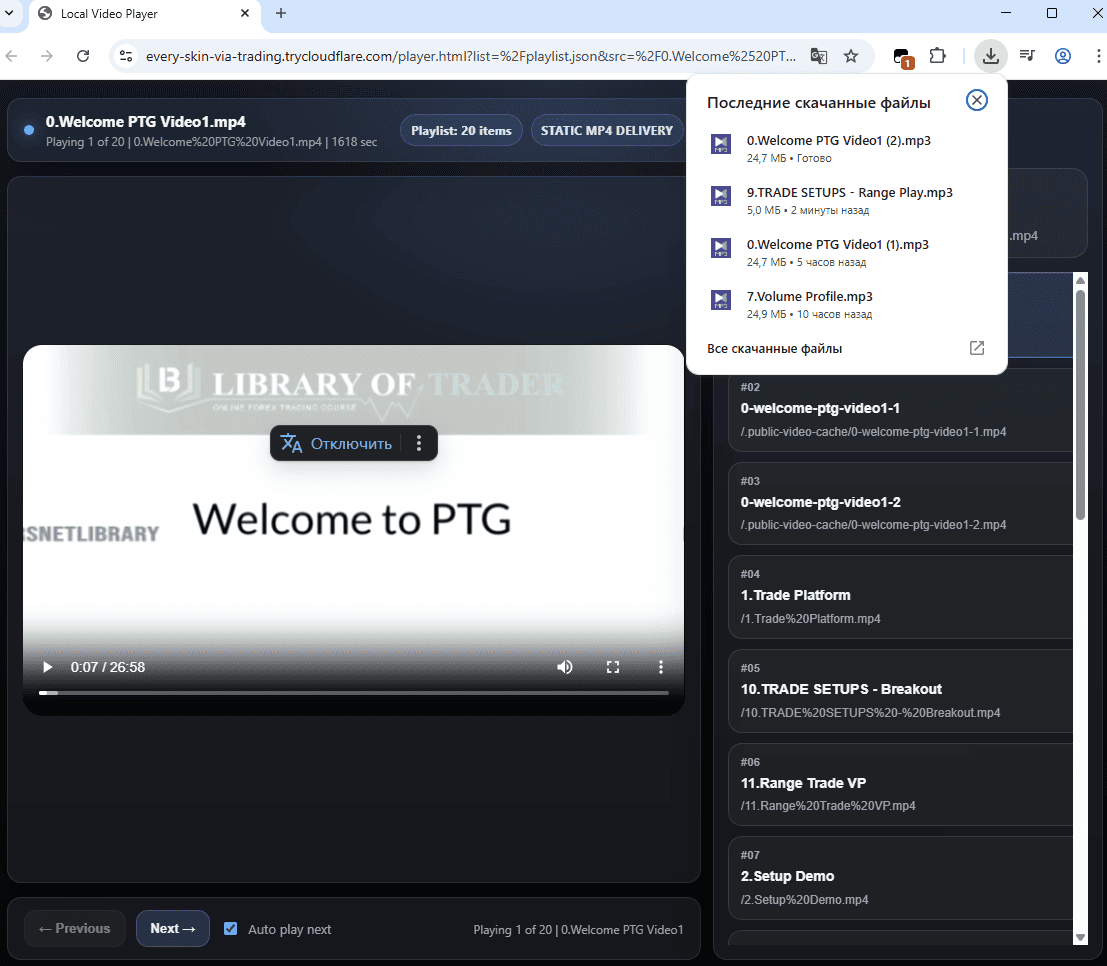Click the browser back arrow
Image resolution: width=1107 pixels, height=966 pixels.
point(11,56)
